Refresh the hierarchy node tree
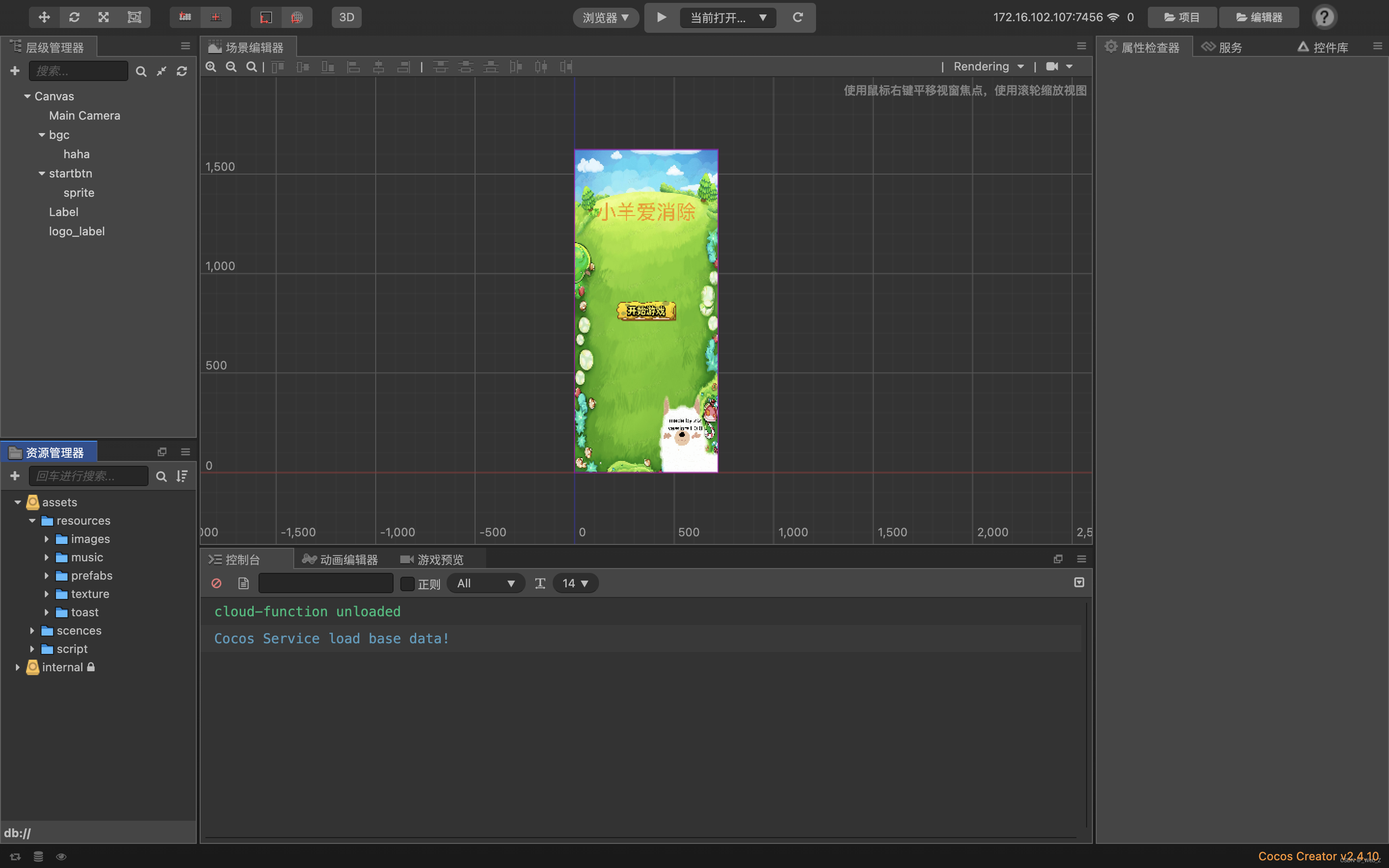 (182, 71)
